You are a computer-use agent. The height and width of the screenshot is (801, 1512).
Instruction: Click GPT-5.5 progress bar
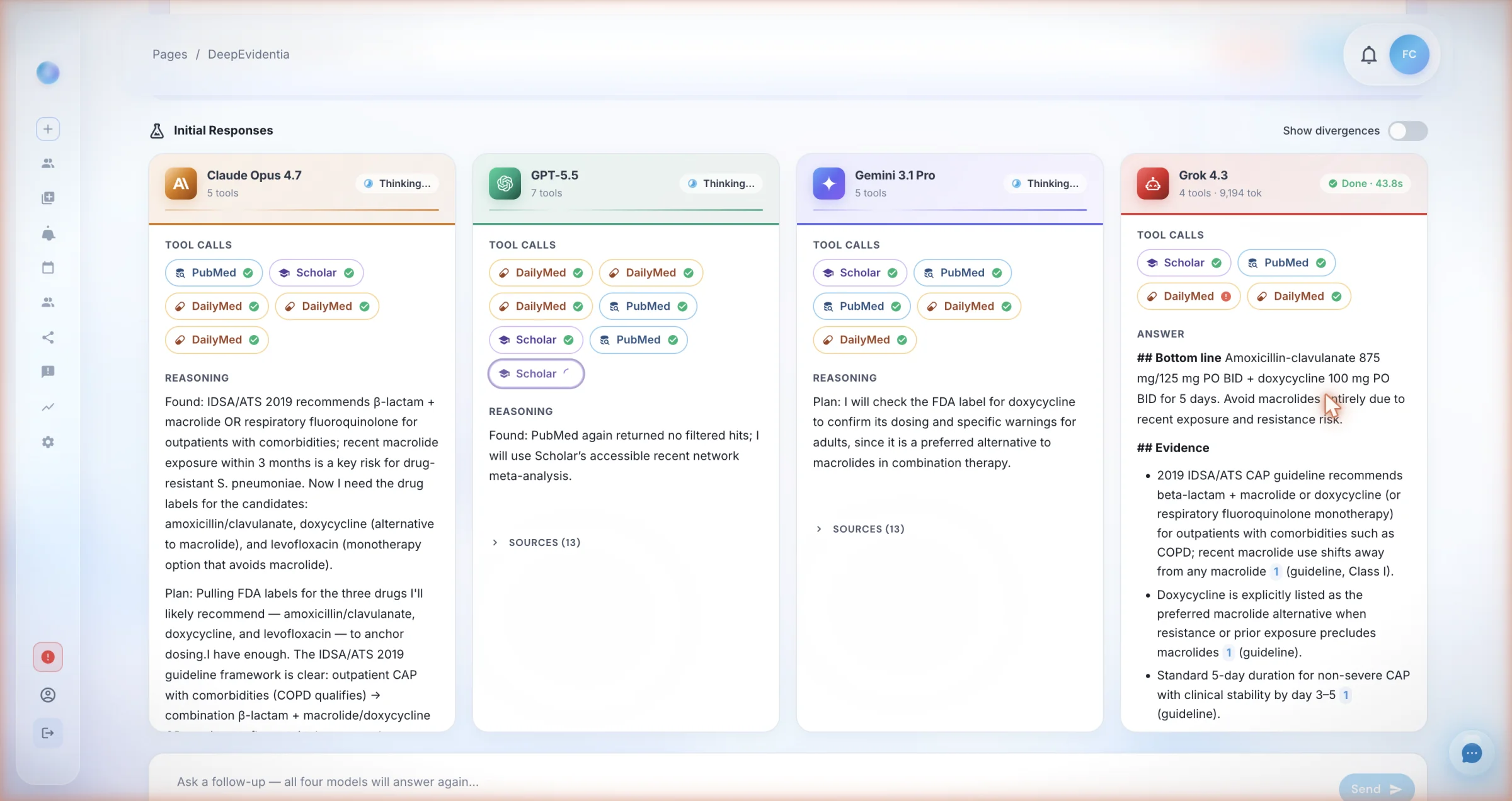point(626,210)
